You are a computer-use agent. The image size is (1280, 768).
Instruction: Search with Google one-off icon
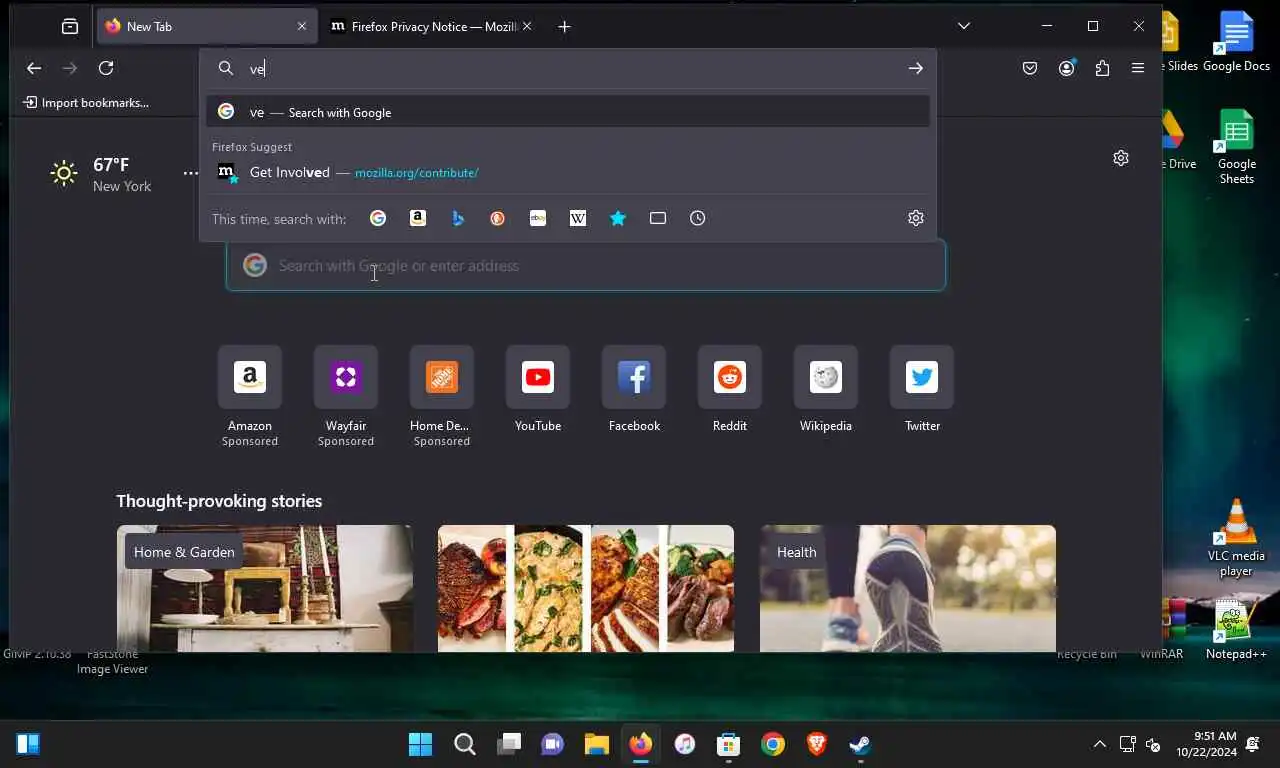tap(378, 218)
